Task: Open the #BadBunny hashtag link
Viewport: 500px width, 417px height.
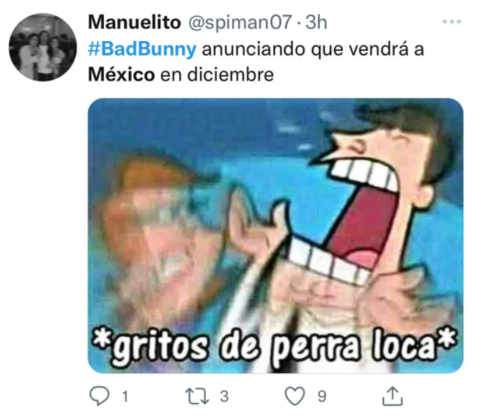Action: pos(142,49)
